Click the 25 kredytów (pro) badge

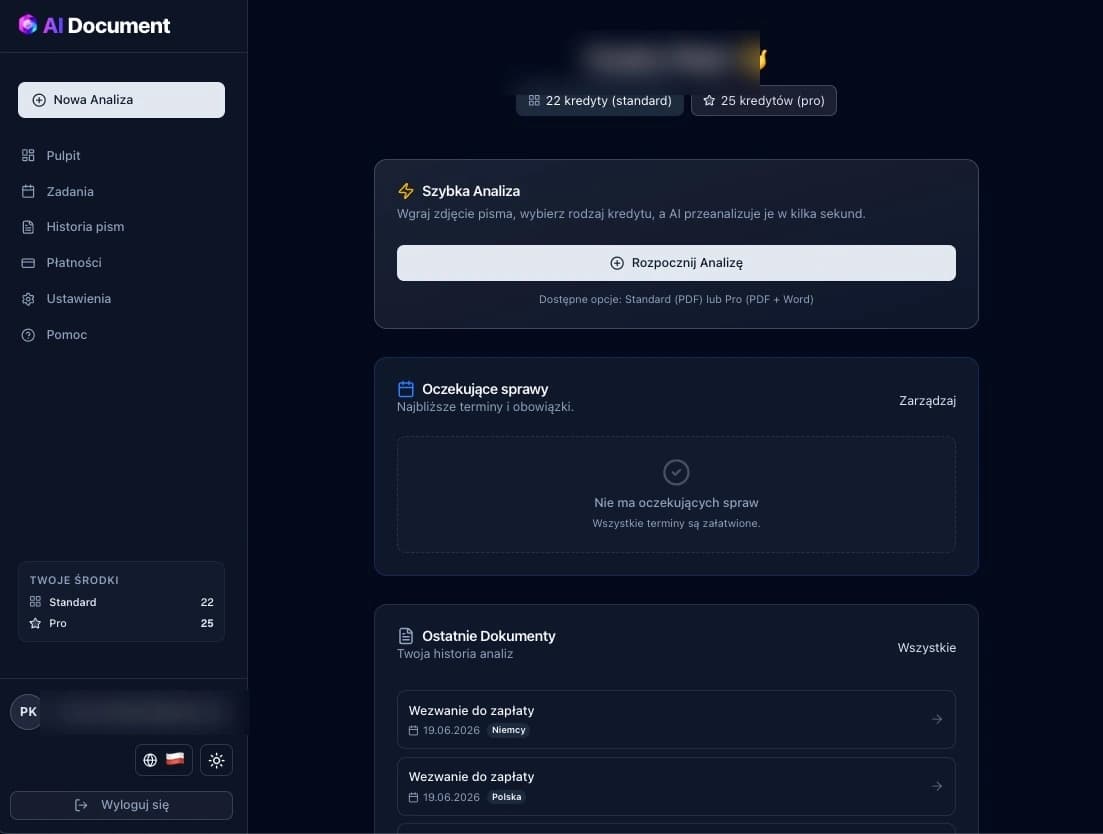(x=764, y=101)
